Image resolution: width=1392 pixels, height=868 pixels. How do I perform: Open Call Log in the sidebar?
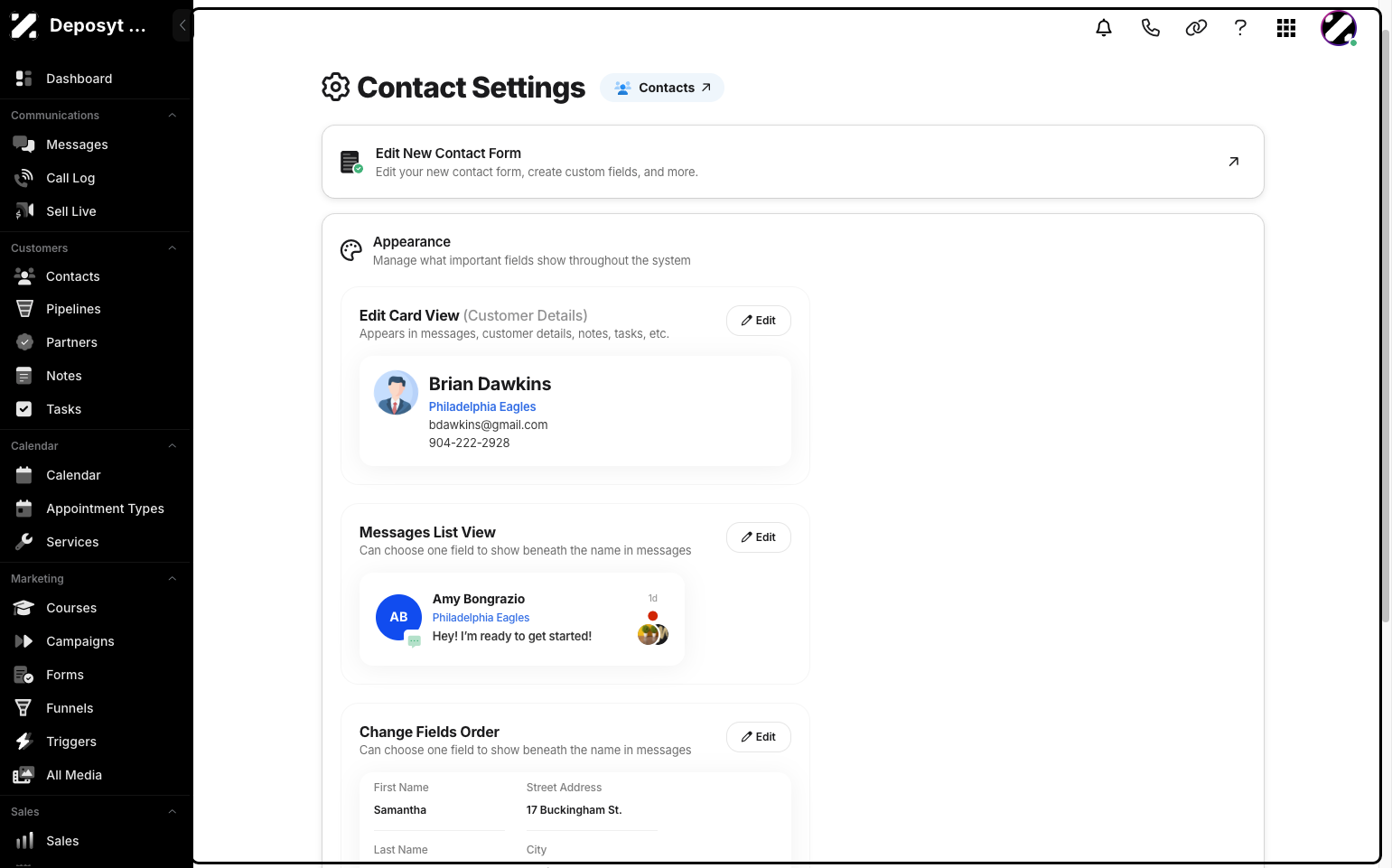point(97,178)
